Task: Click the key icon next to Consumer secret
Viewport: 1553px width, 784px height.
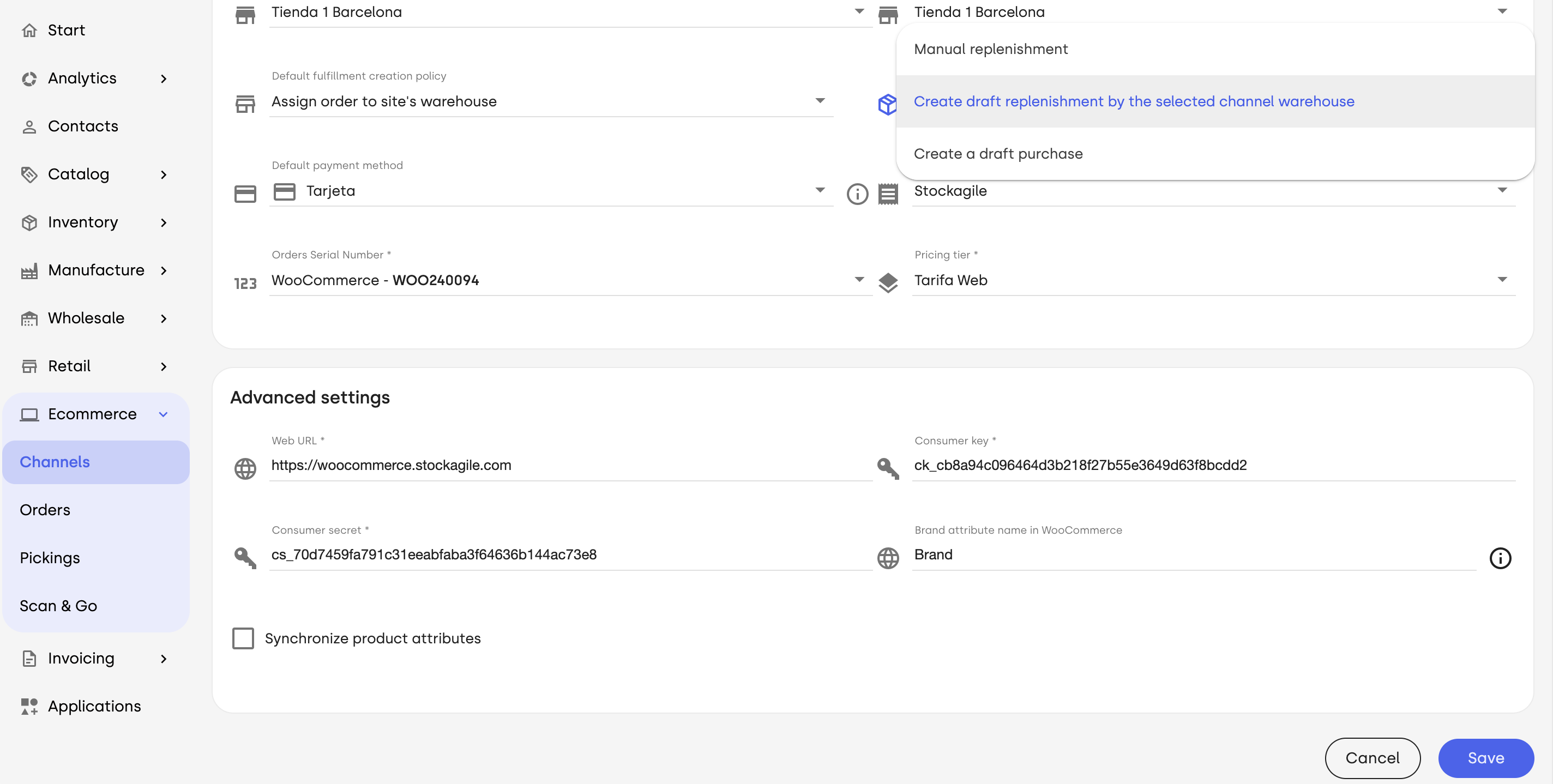Action: coord(245,558)
